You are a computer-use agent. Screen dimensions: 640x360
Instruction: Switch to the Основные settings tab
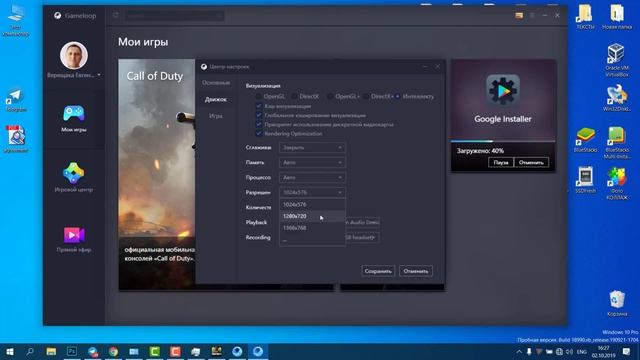click(x=216, y=83)
